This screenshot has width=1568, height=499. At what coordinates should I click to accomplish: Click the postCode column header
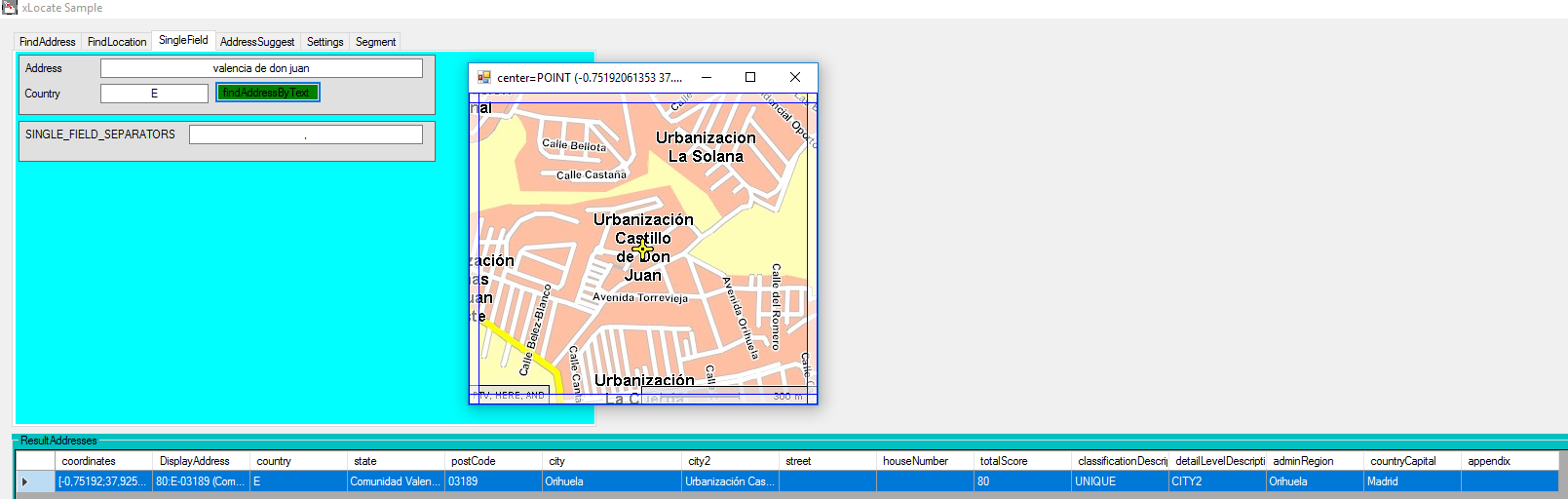coord(493,461)
